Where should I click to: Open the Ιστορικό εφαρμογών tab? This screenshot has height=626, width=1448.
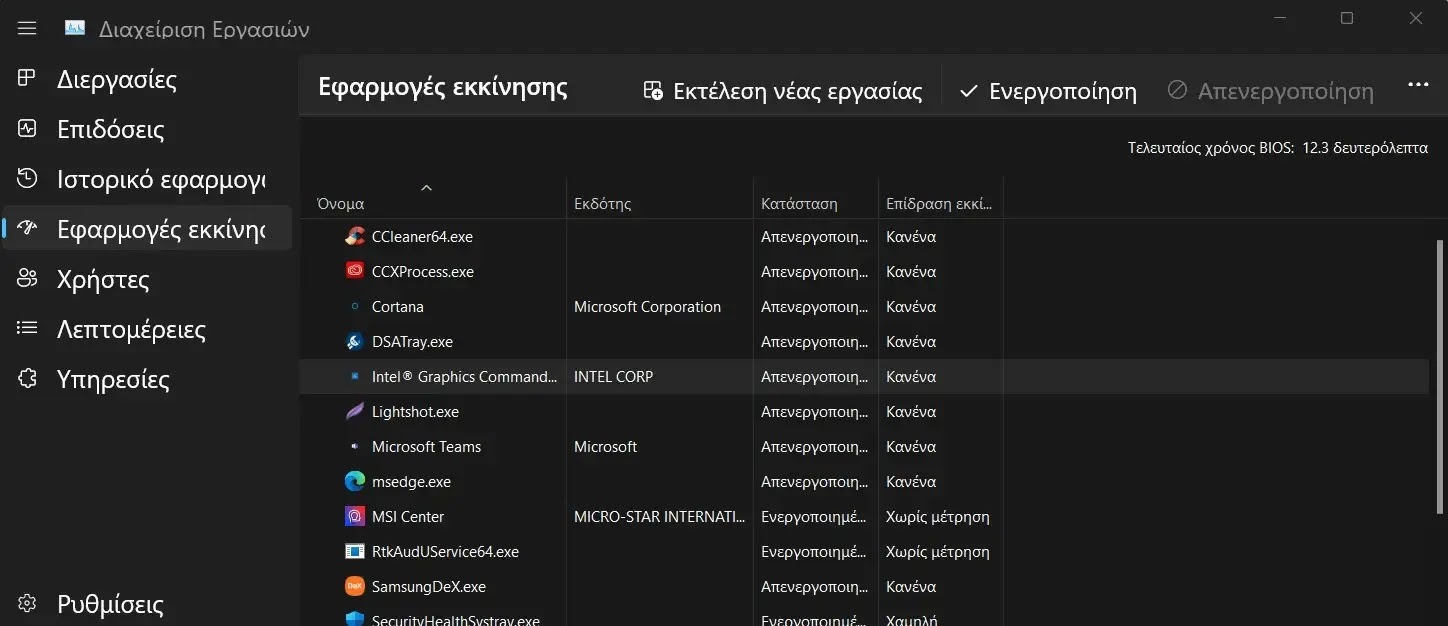pos(147,179)
